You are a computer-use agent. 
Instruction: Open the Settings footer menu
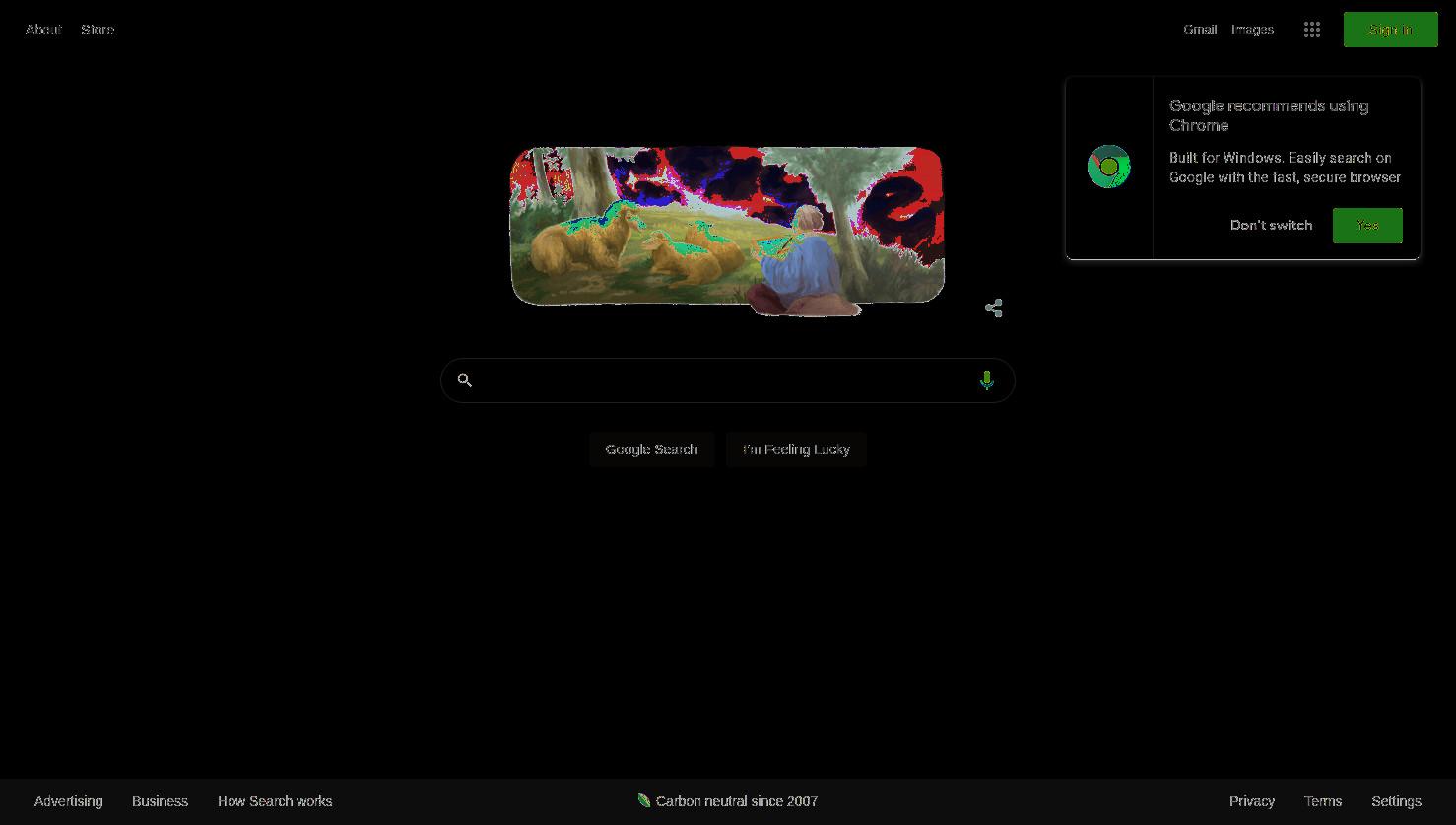point(1396,801)
